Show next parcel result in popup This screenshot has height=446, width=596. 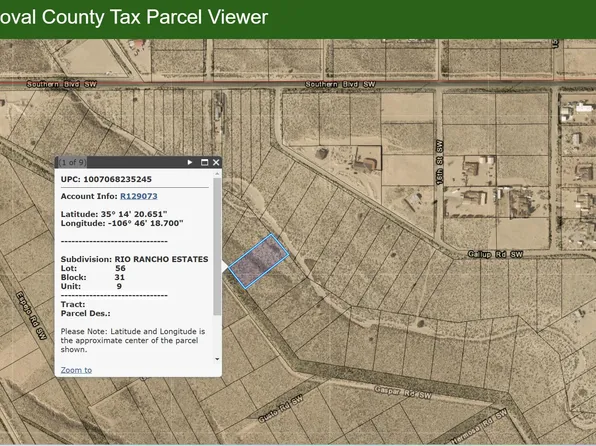click(x=190, y=162)
